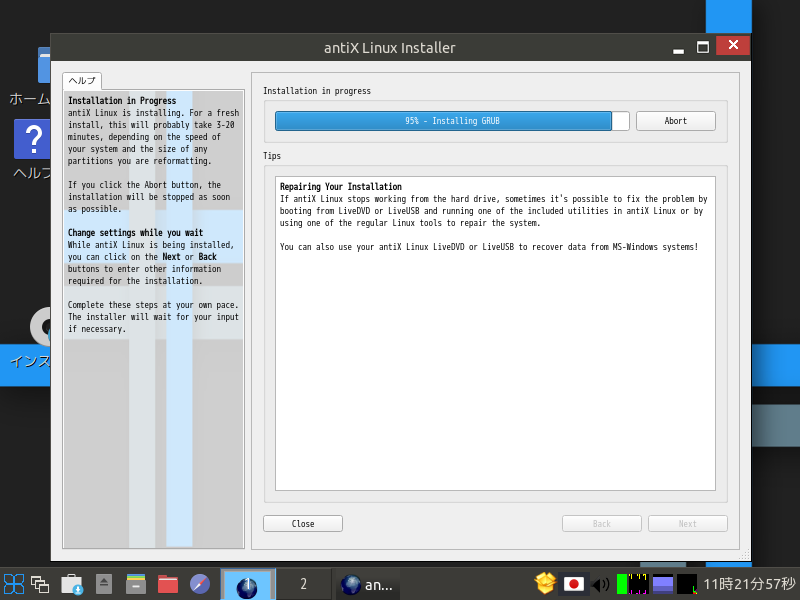
Task: Open the start menu icon on taskbar
Action: click(x=14, y=584)
